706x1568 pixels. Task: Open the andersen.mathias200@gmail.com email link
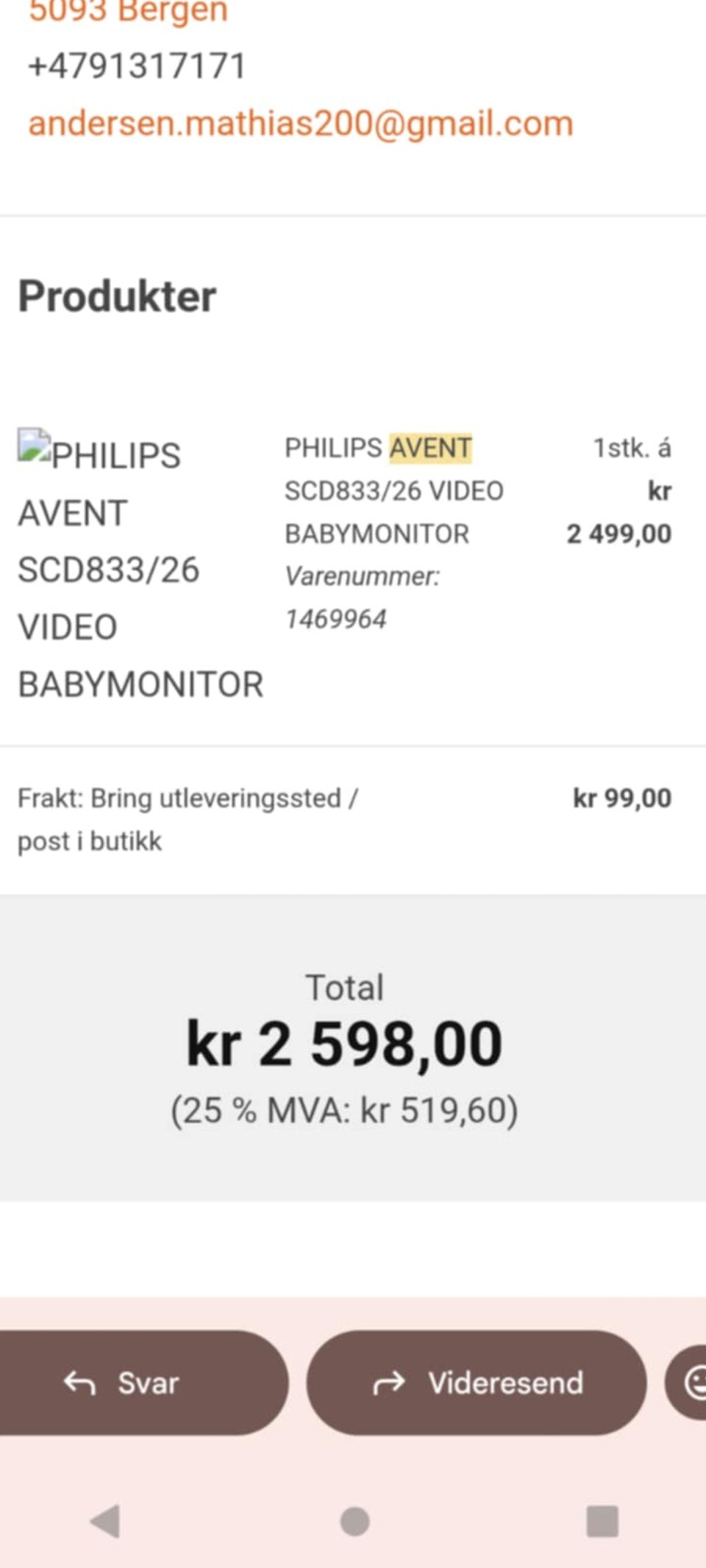300,123
